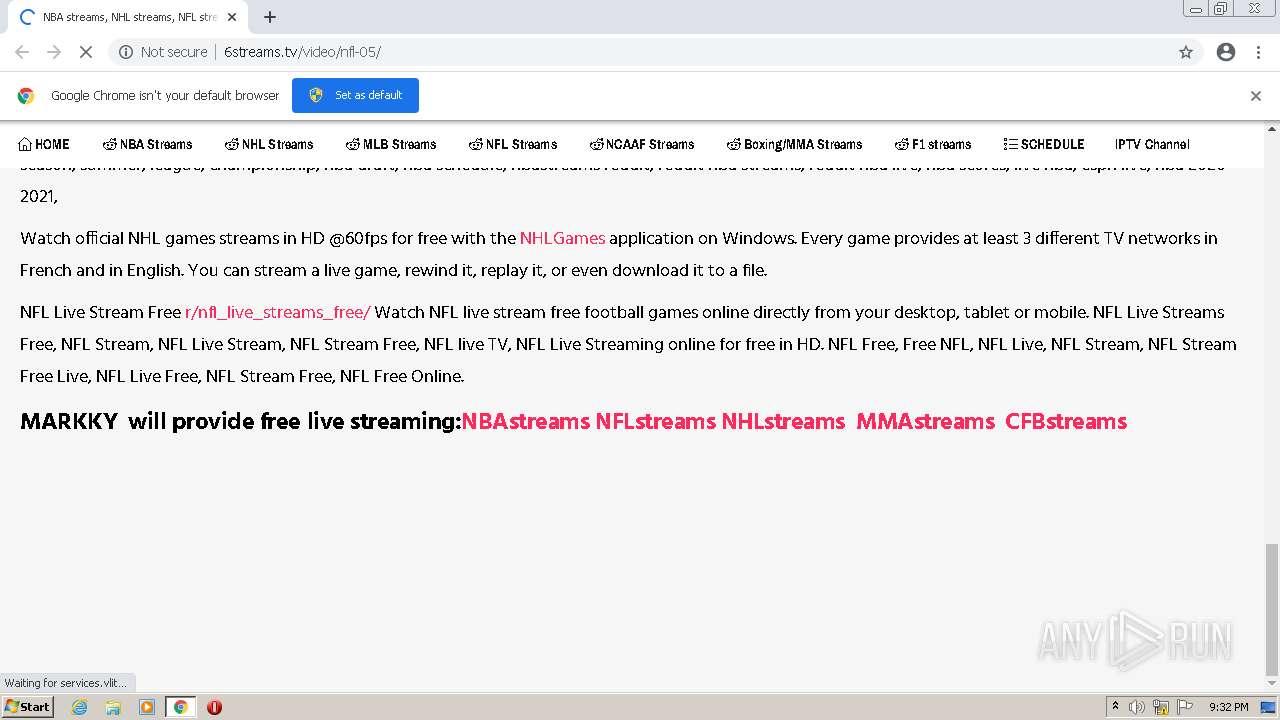Follow the r/nfl_live_streams_free/ link
Image resolution: width=1280 pixels, height=720 pixels.
click(278, 312)
